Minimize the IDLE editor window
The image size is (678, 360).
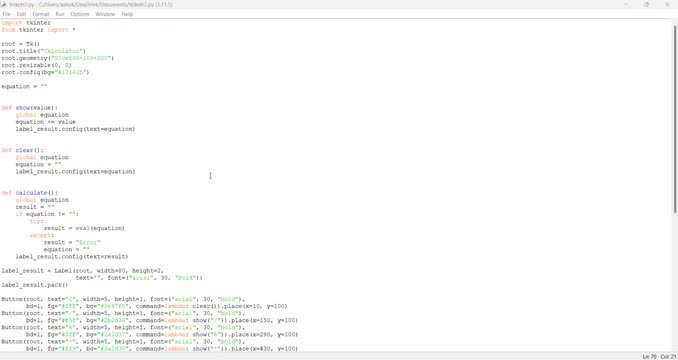pos(626,4)
